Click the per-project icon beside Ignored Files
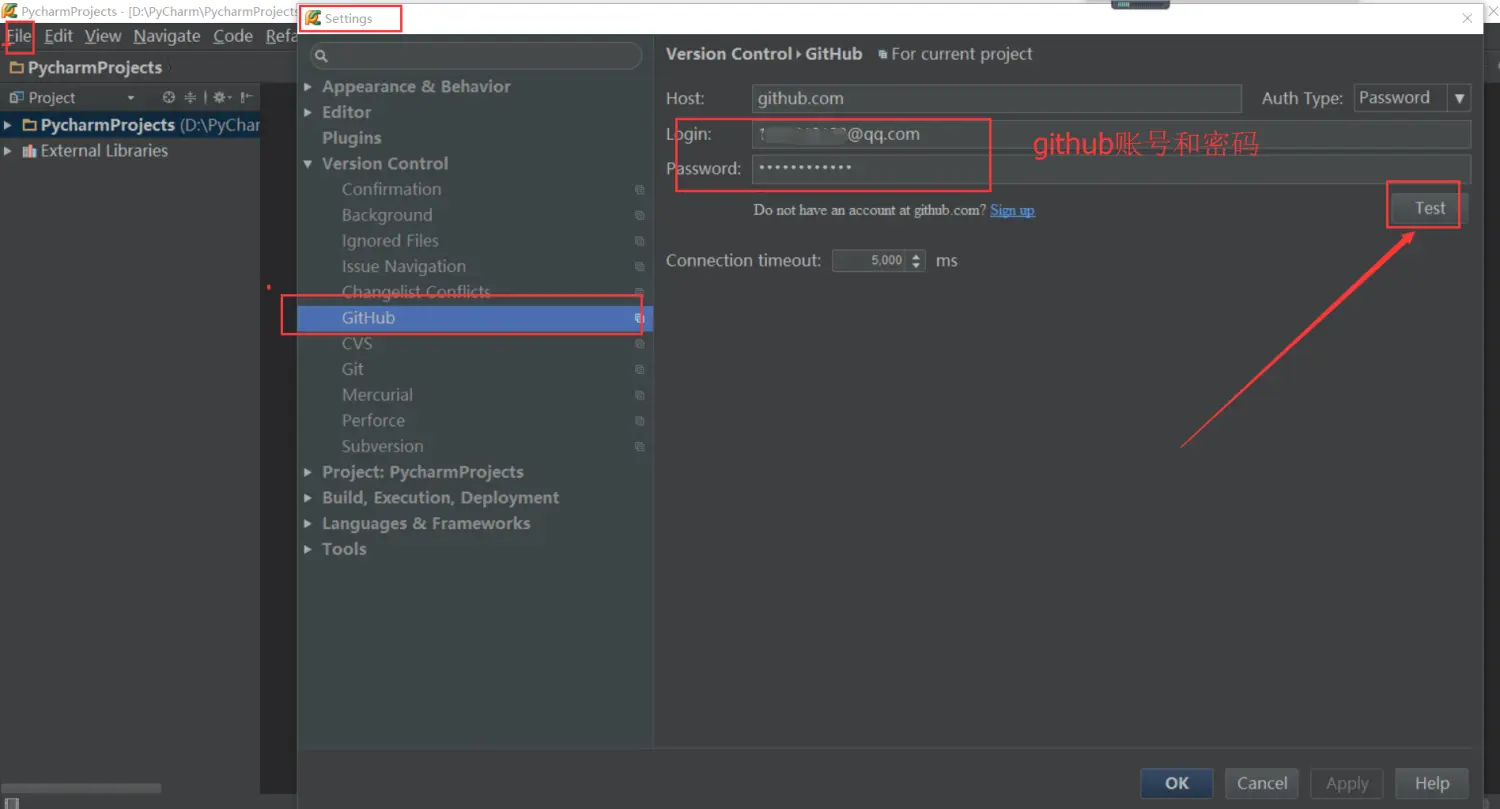This screenshot has width=1500, height=809. (640, 241)
